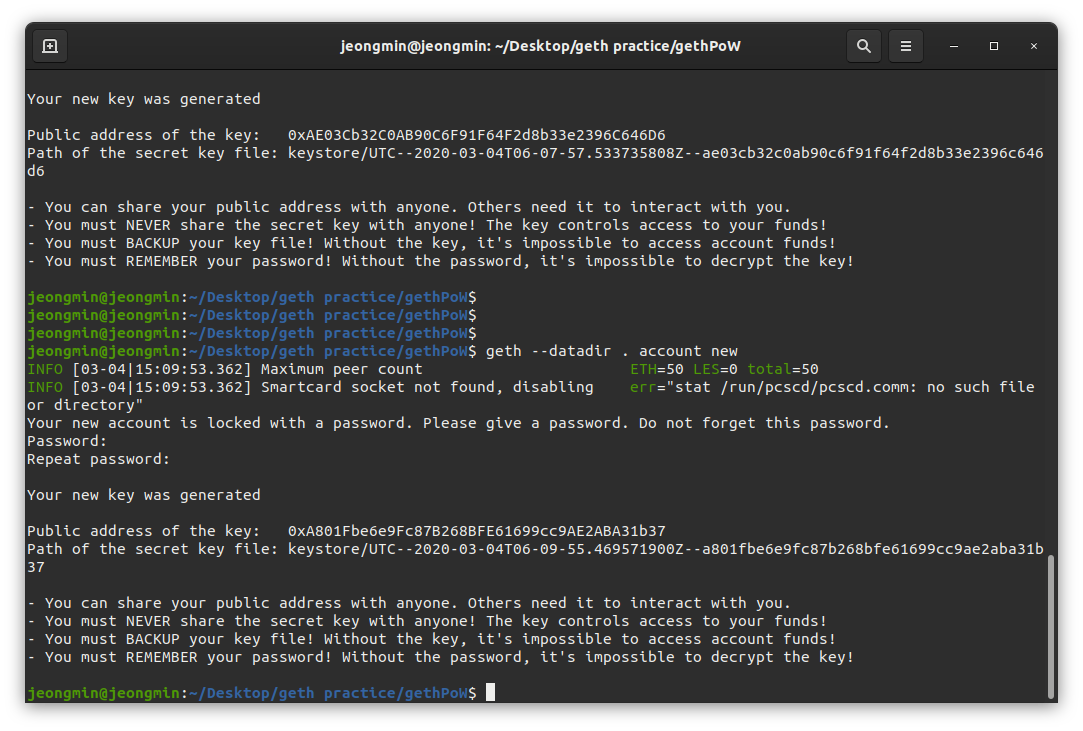Image resolution: width=1083 pixels, height=731 pixels.
Task: Open the terminal search icon
Action: [863, 46]
